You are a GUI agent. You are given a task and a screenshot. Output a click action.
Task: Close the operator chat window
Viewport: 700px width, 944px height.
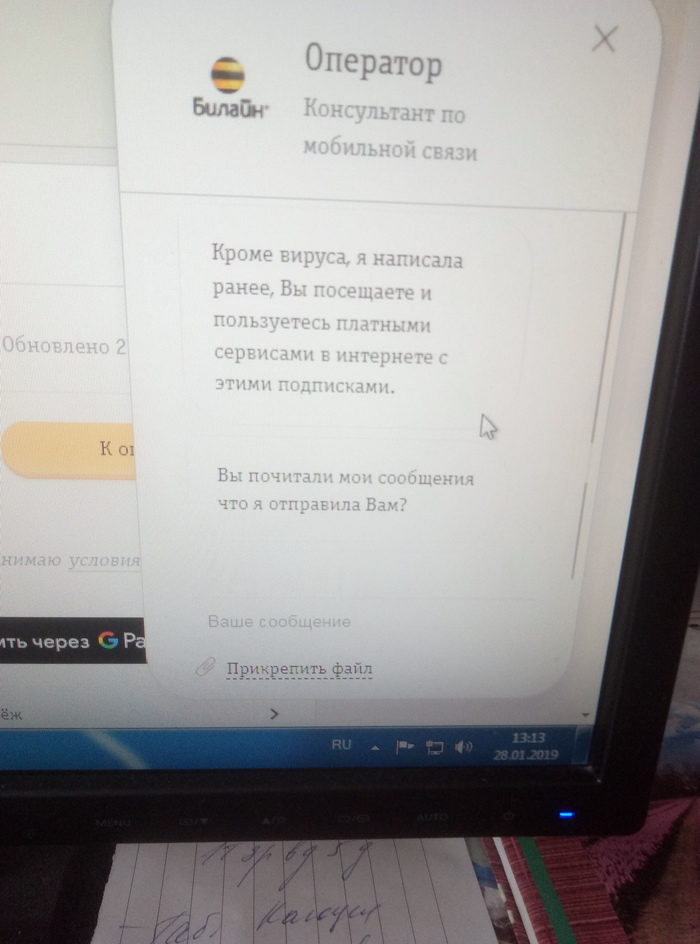pyautogui.click(x=605, y=39)
